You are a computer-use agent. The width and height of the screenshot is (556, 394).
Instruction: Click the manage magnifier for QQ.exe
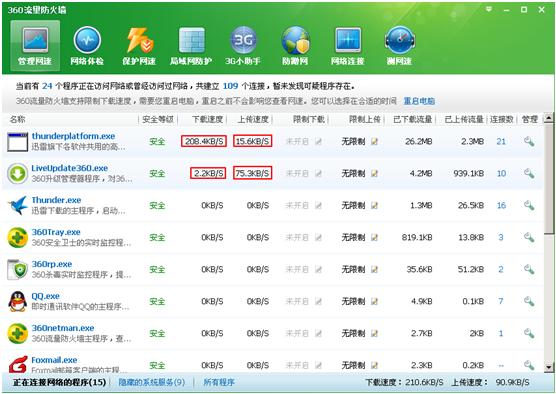(x=529, y=301)
